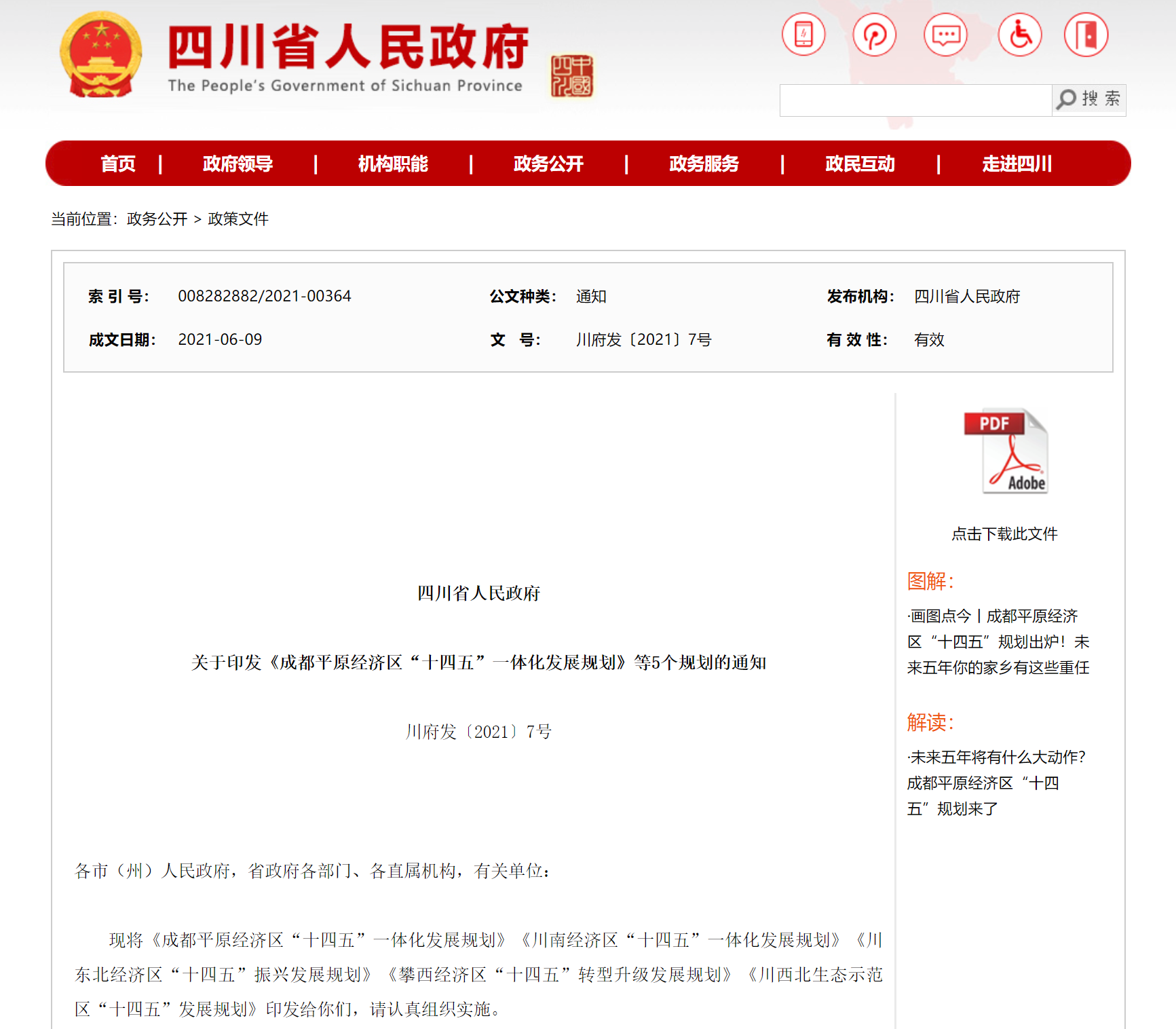Open the 首页 home menu item

coord(118,164)
